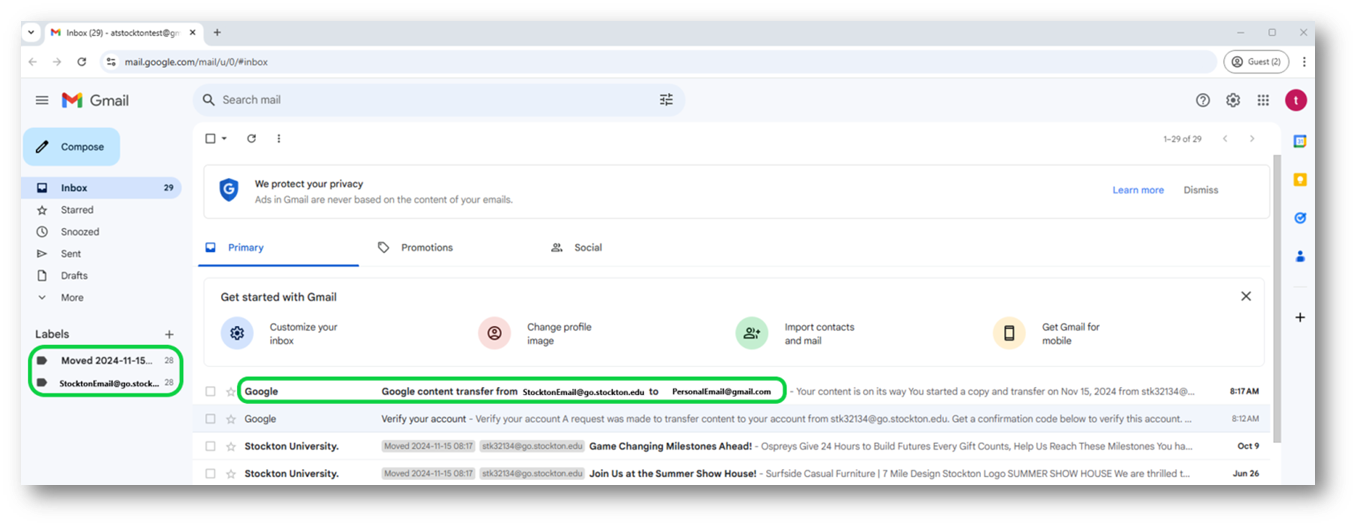Screen dimensions: 1357x527
Task: Click the 1–29 of 29 message count
Action: [1182, 139]
